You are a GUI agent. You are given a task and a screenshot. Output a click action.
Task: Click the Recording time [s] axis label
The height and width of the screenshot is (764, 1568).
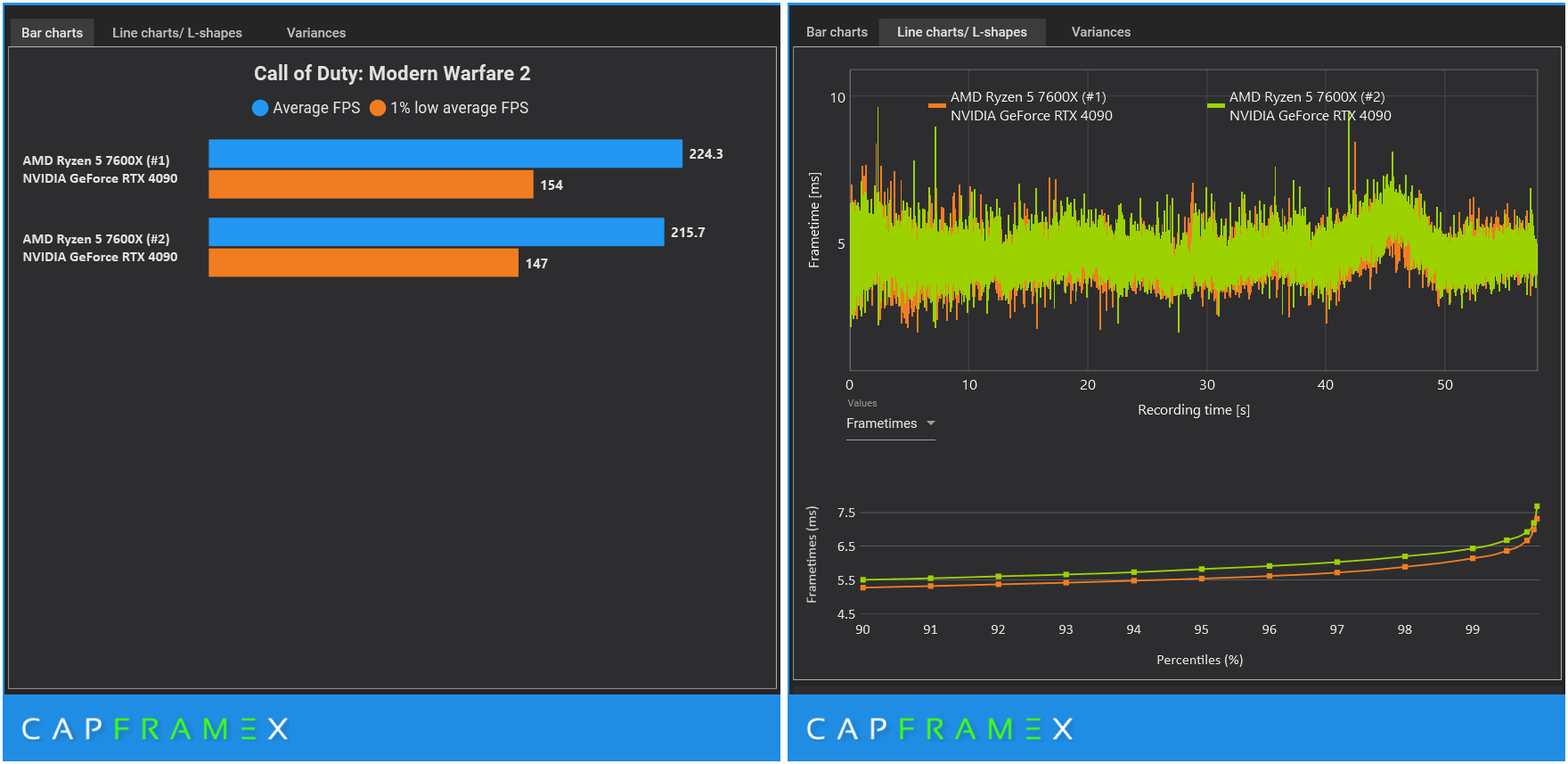point(1194,410)
